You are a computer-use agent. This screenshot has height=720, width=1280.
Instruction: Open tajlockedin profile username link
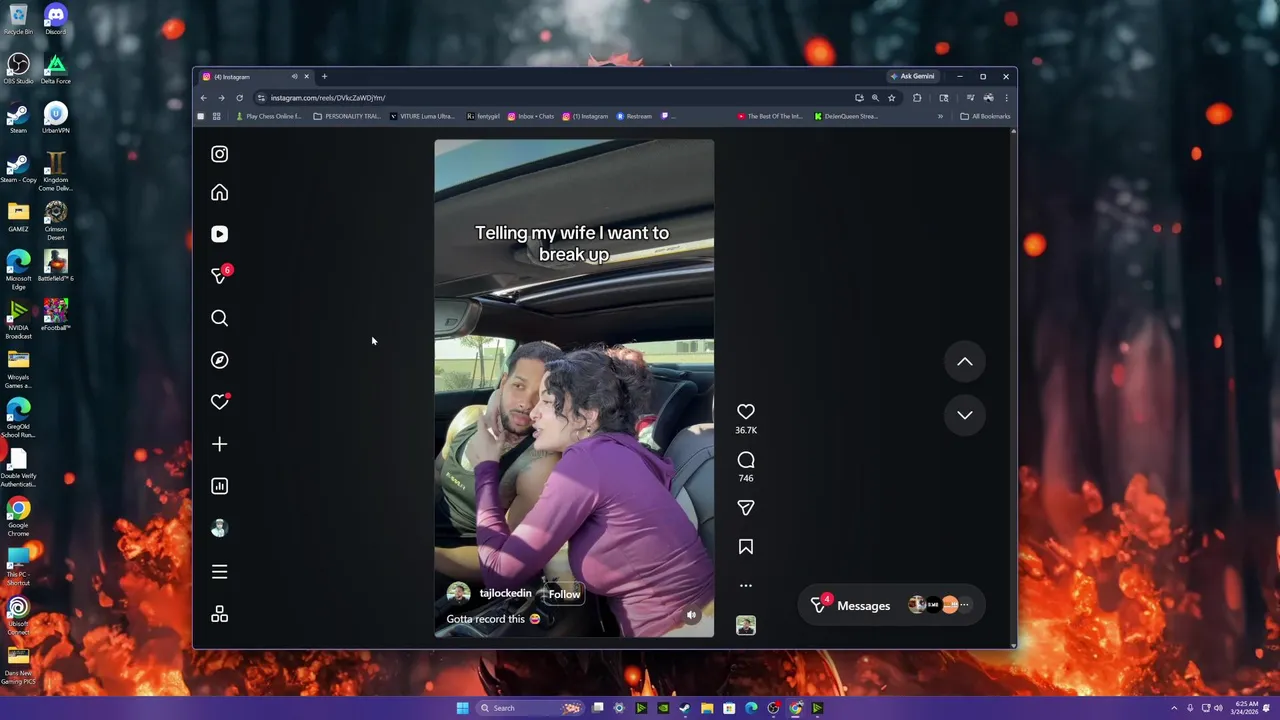click(505, 594)
